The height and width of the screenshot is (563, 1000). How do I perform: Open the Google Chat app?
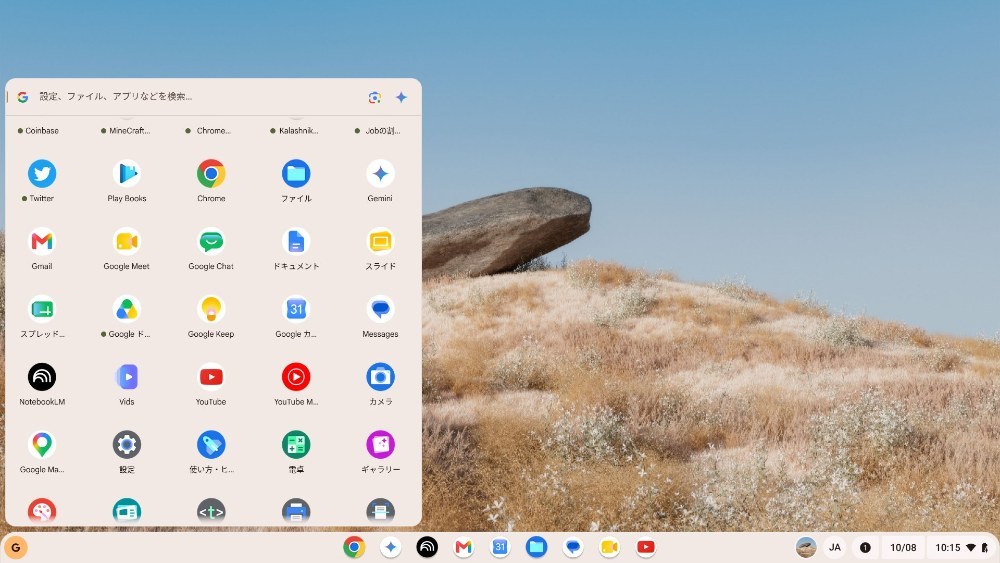211,241
